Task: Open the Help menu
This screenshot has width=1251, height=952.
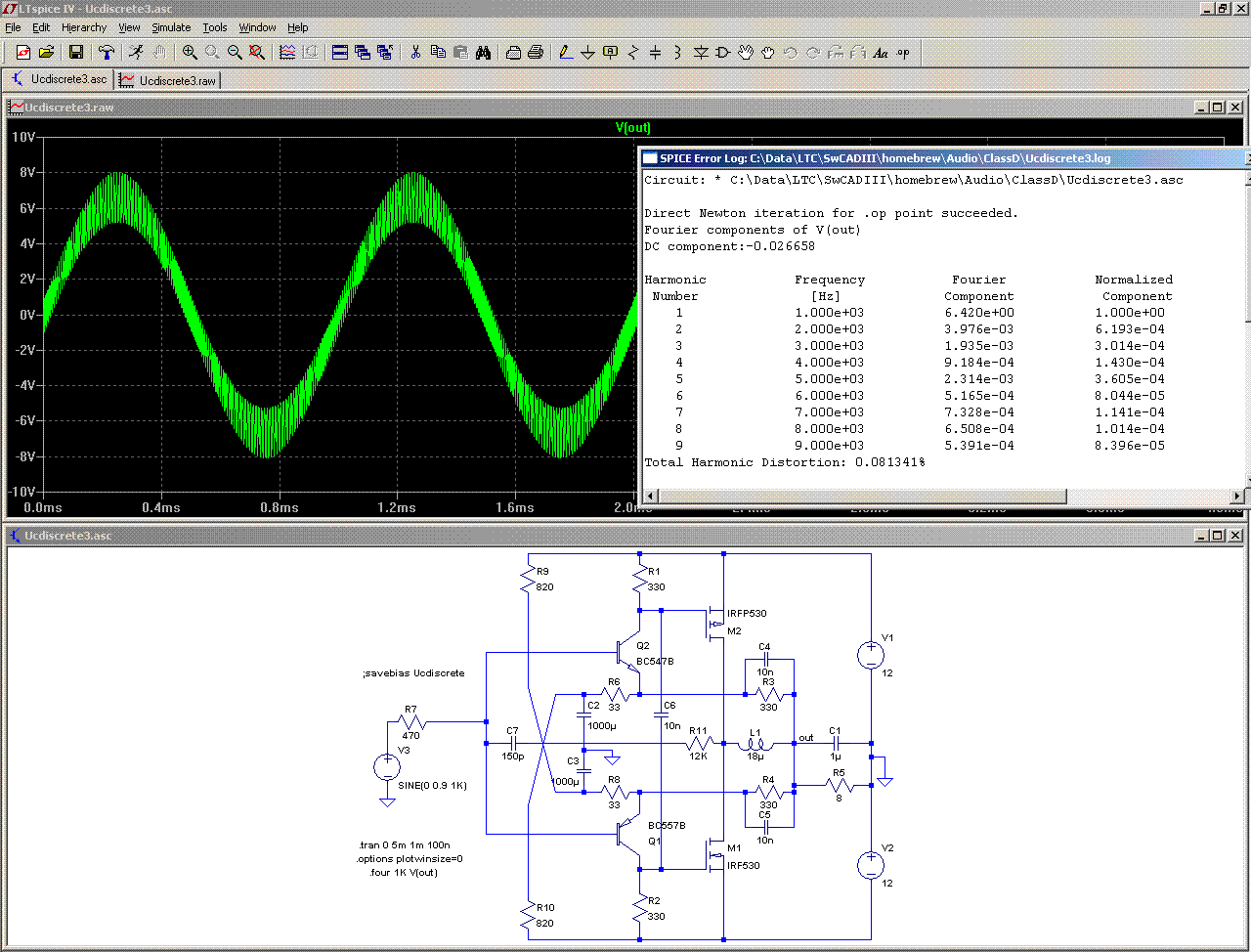Action: click(298, 27)
